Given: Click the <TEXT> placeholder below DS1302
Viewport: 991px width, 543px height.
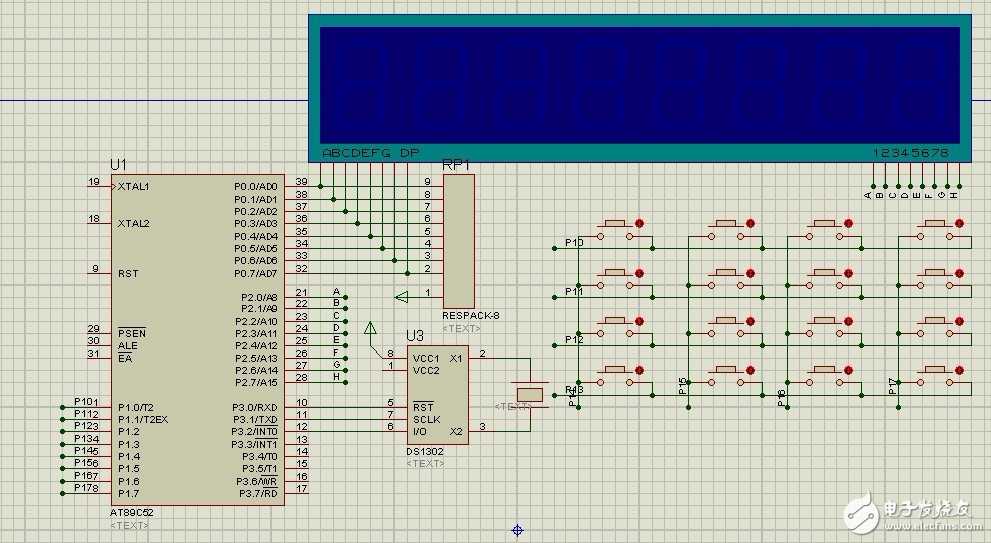Looking at the screenshot, I should (425, 463).
